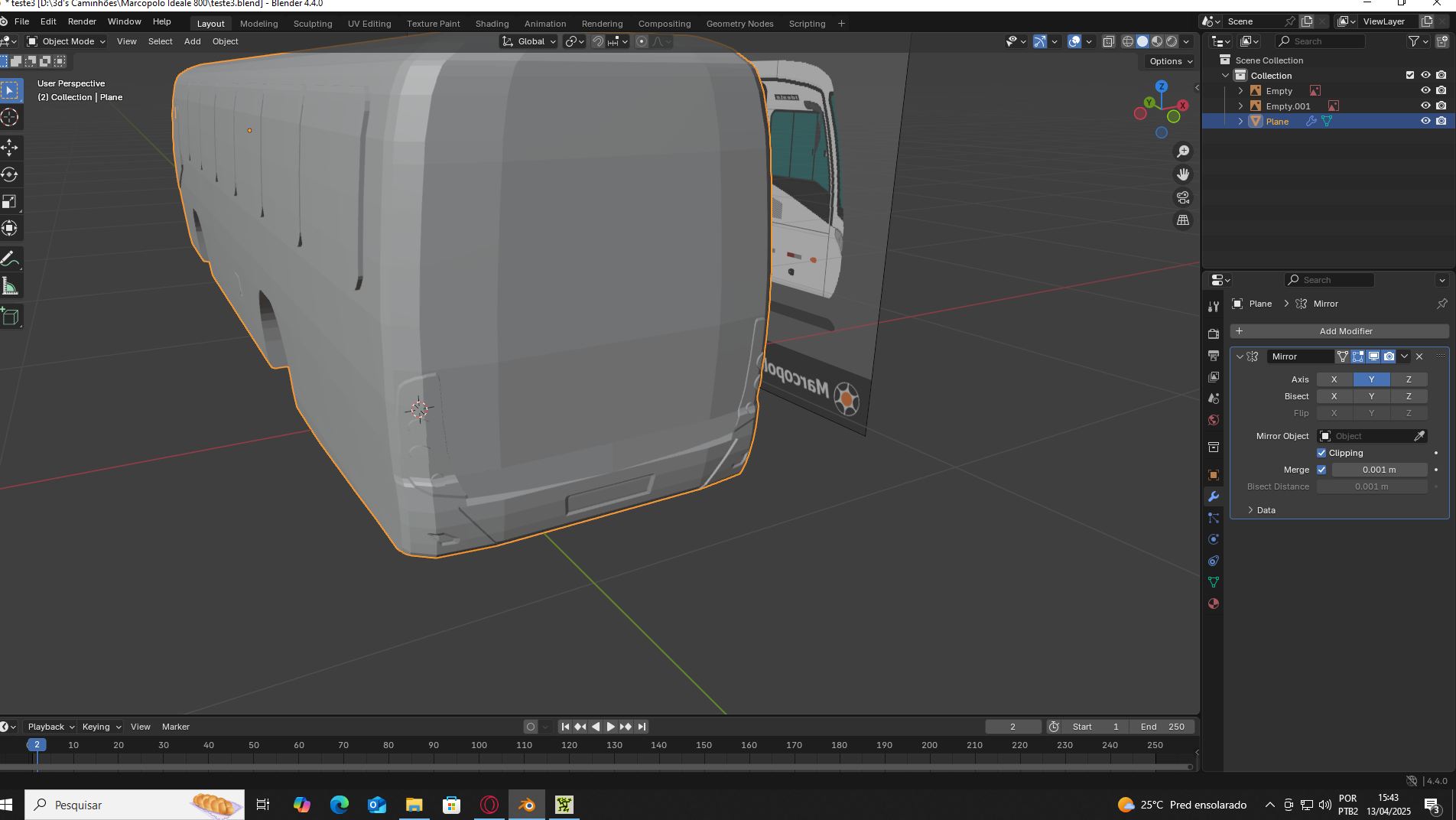Toggle Mirror modifier display in viewport
The width and height of the screenshot is (1456, 820).
(1373, 356)
